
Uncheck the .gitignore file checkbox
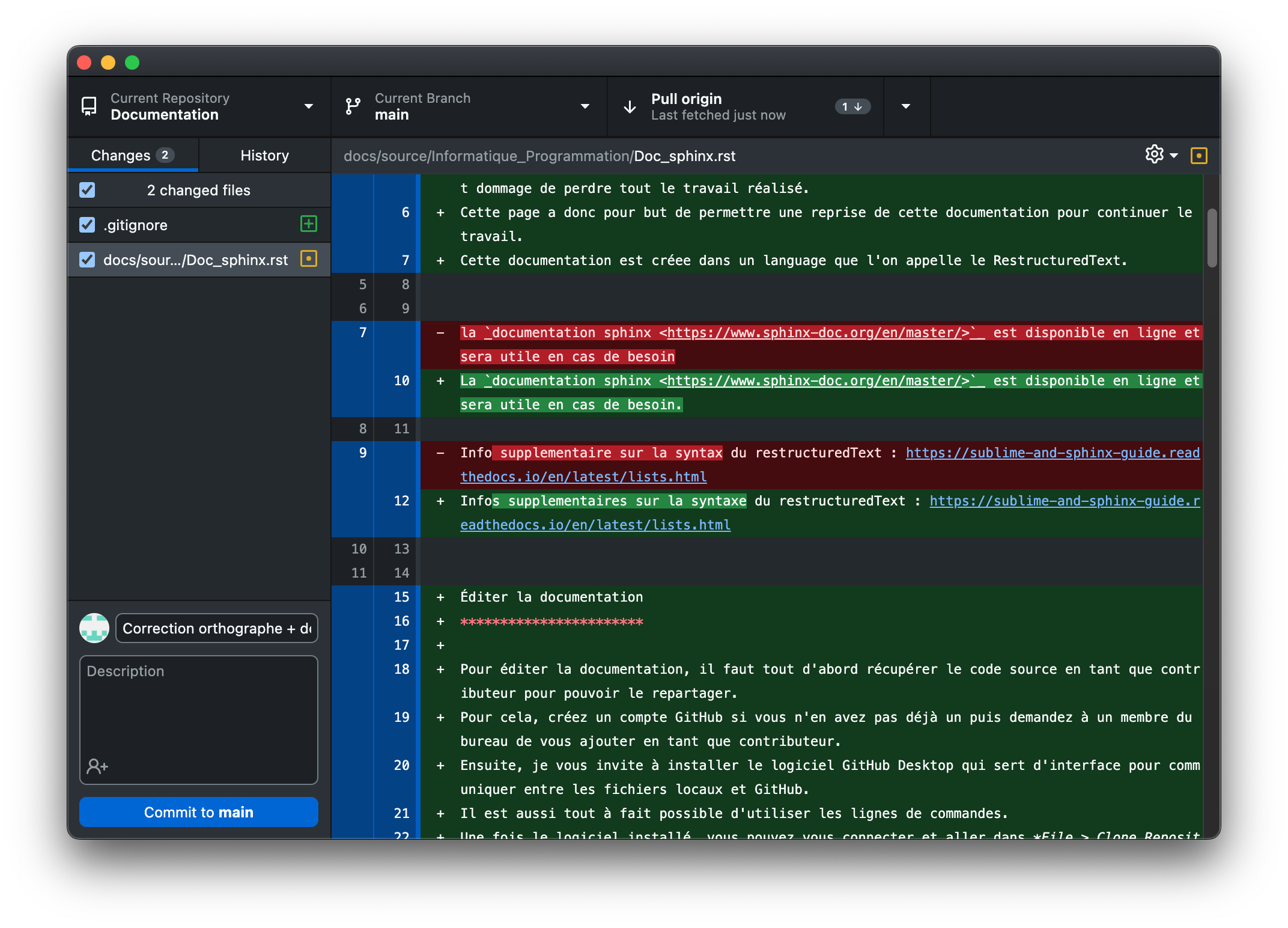click(87, 225)
